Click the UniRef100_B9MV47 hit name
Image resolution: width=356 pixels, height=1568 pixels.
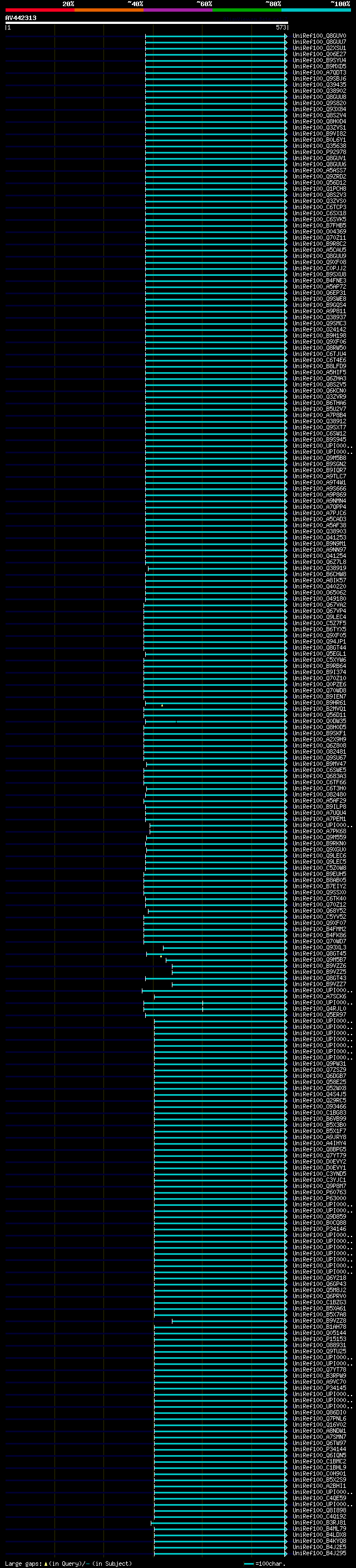pyautogui.click(x=319, y=764)
